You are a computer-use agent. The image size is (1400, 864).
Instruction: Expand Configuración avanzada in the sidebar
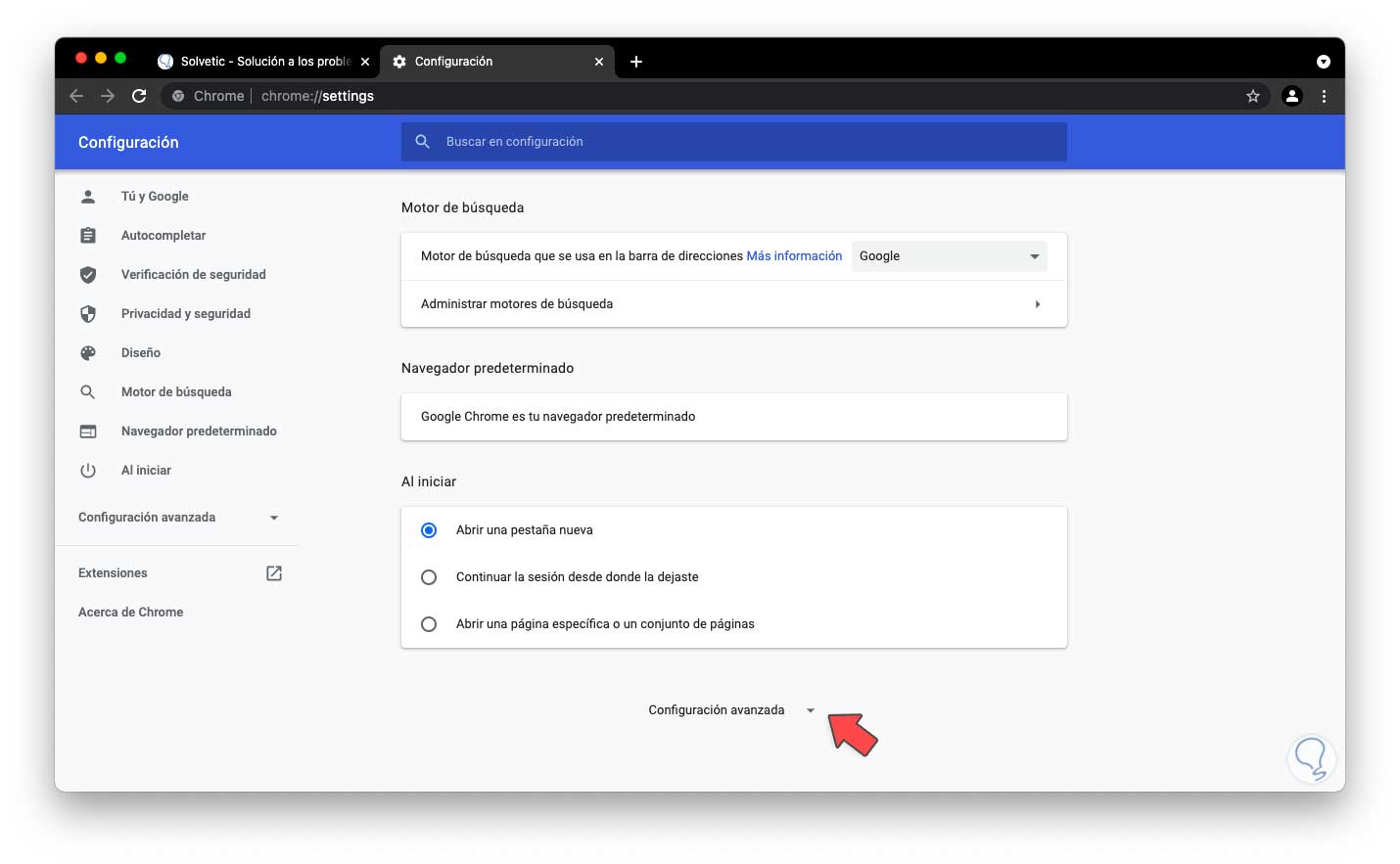tap(178, 518)
